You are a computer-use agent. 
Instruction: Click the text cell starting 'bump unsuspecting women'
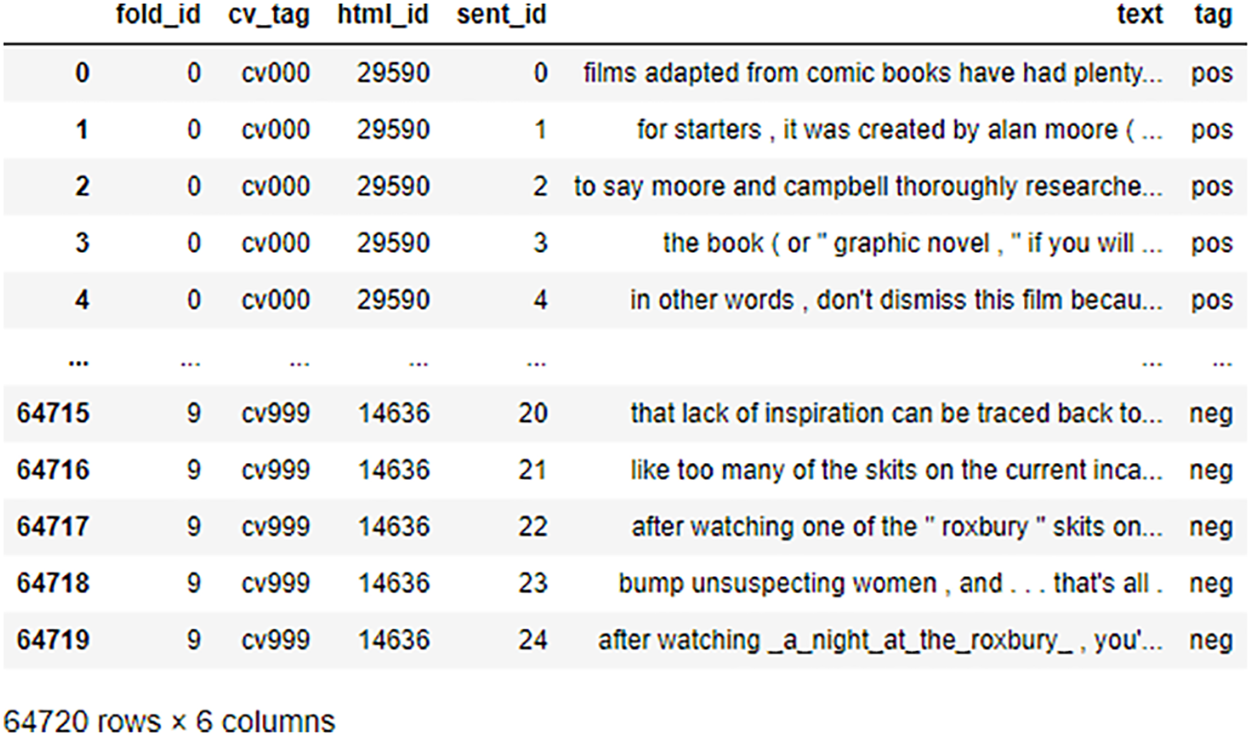pyautogui.click(x=891, y=583)
